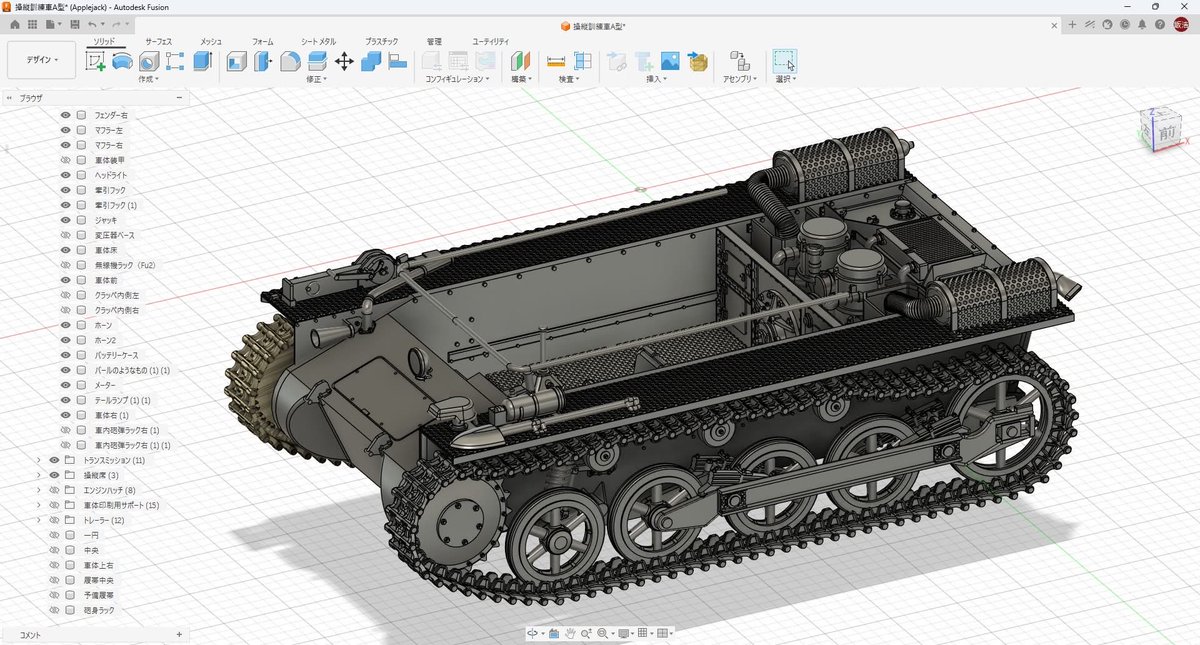Toggle visibility of 変圧器ベース

[x=66, y=235]
